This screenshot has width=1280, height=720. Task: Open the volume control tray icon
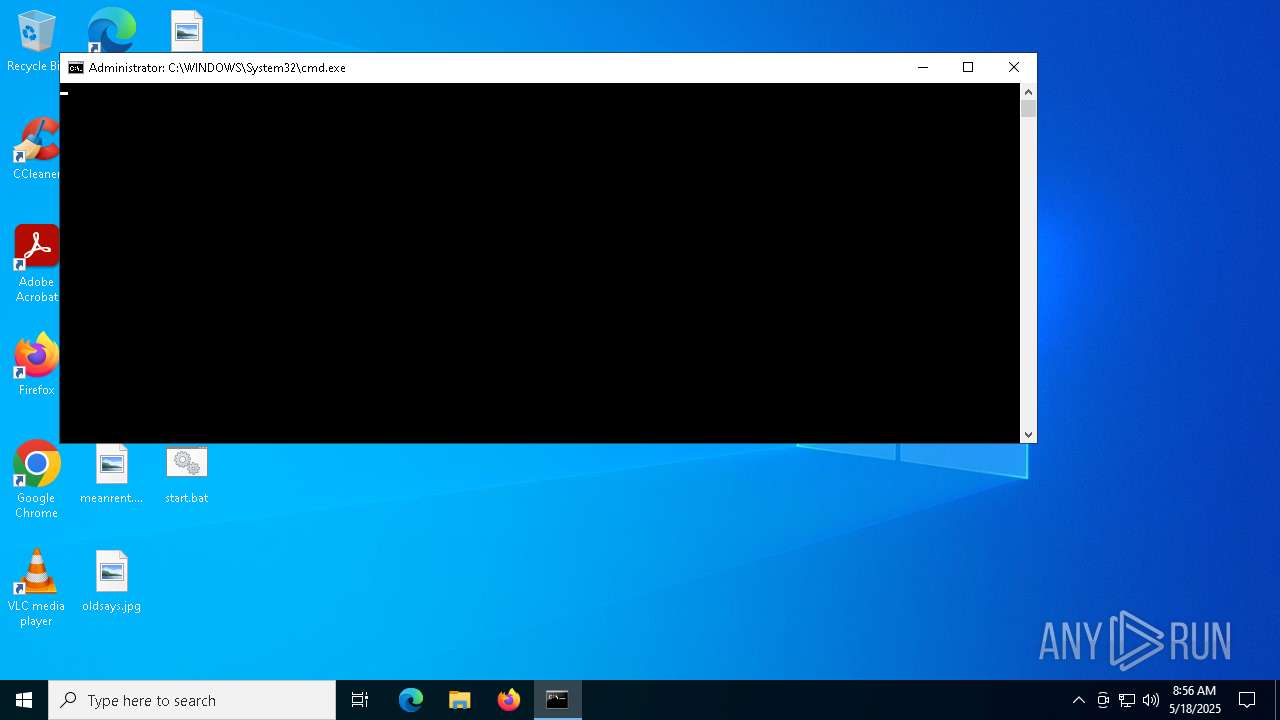[1151, 700]
